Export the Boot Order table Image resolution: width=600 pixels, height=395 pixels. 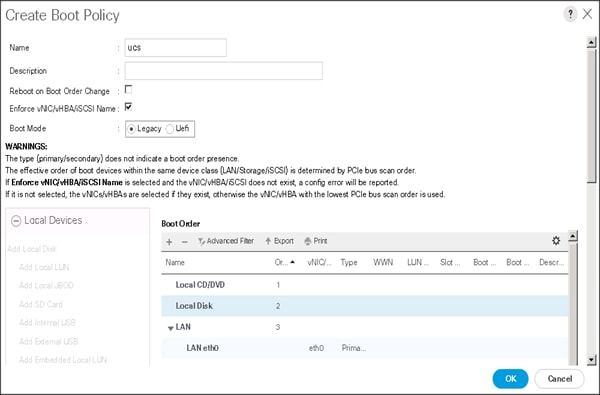point(279,241)
